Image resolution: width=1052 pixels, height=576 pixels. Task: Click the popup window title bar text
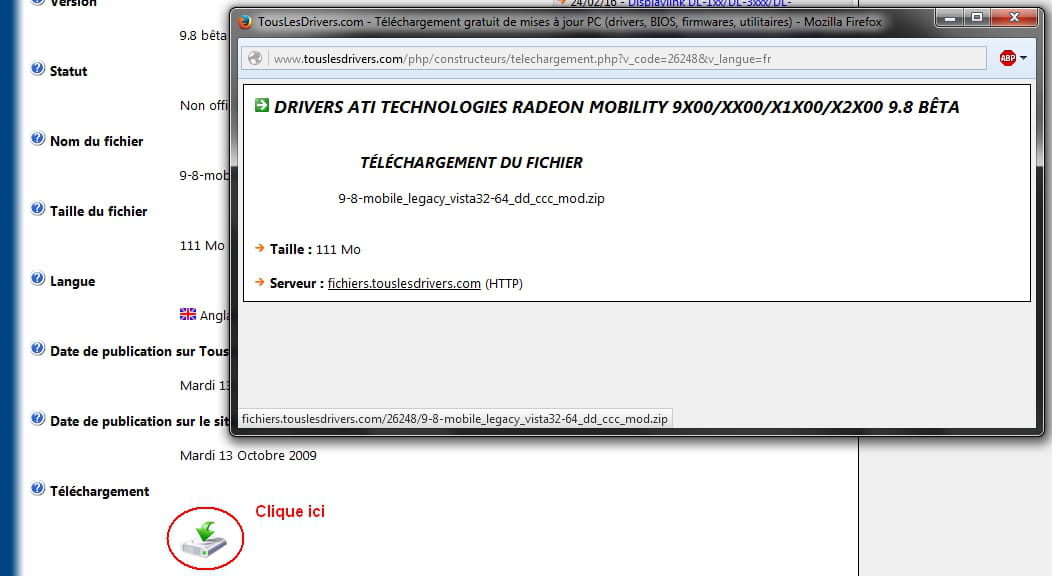(570, 22)
